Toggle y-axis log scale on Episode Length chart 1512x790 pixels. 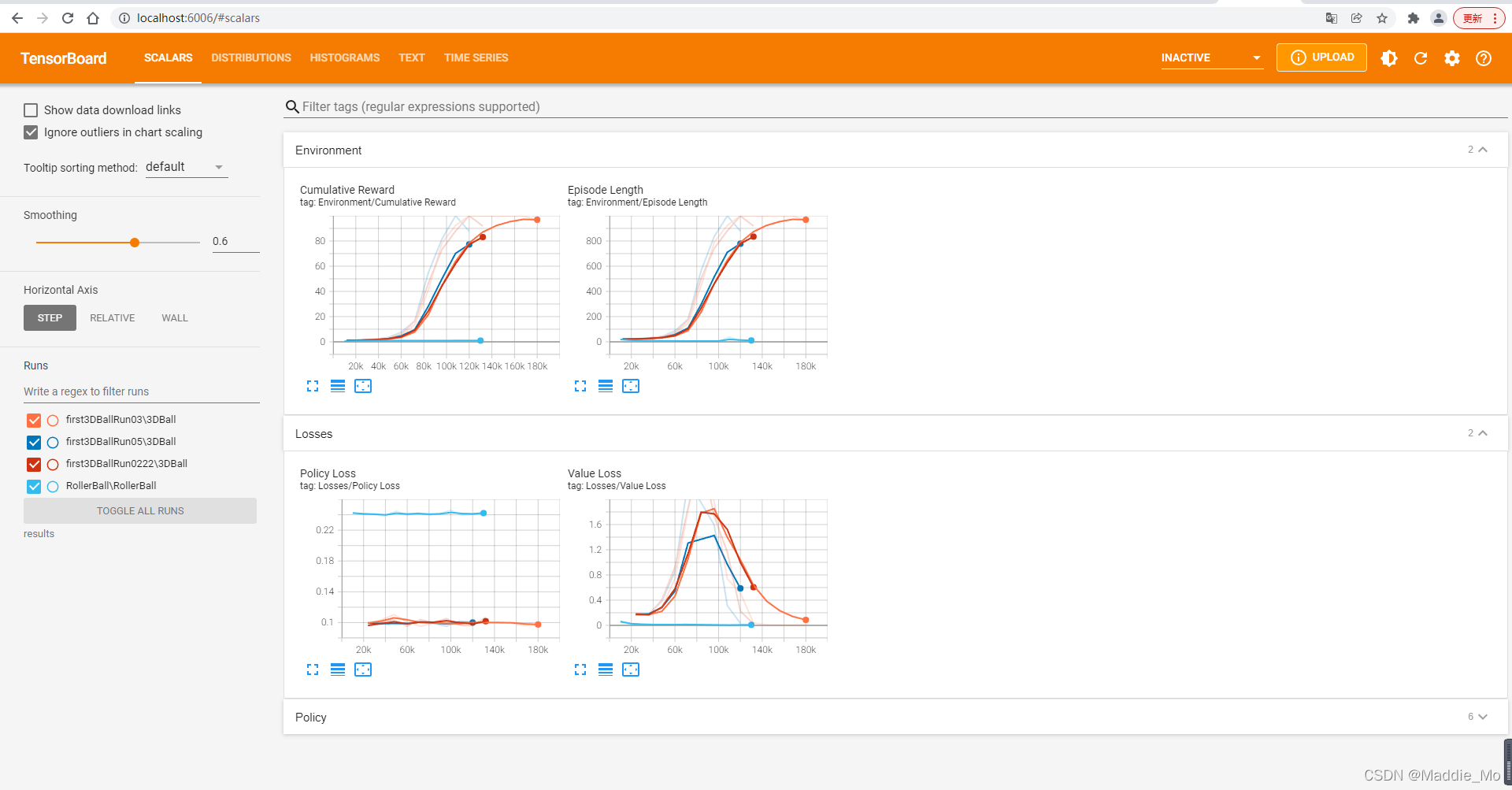point(606,386)
